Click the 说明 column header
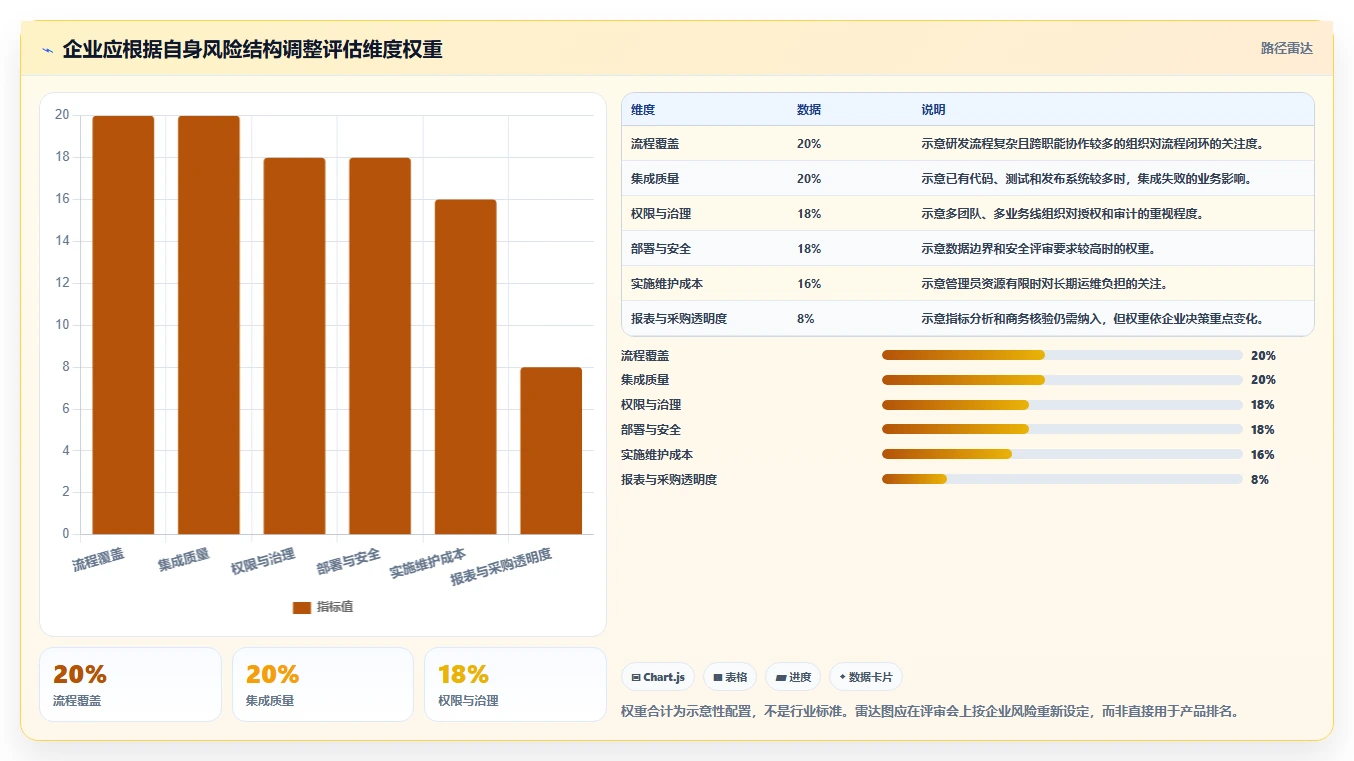 click(x=933, y=110)
